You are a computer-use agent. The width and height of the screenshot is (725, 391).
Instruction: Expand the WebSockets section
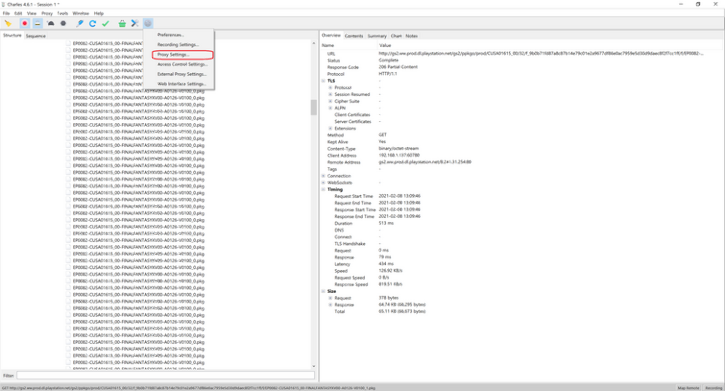click(324, 183)
